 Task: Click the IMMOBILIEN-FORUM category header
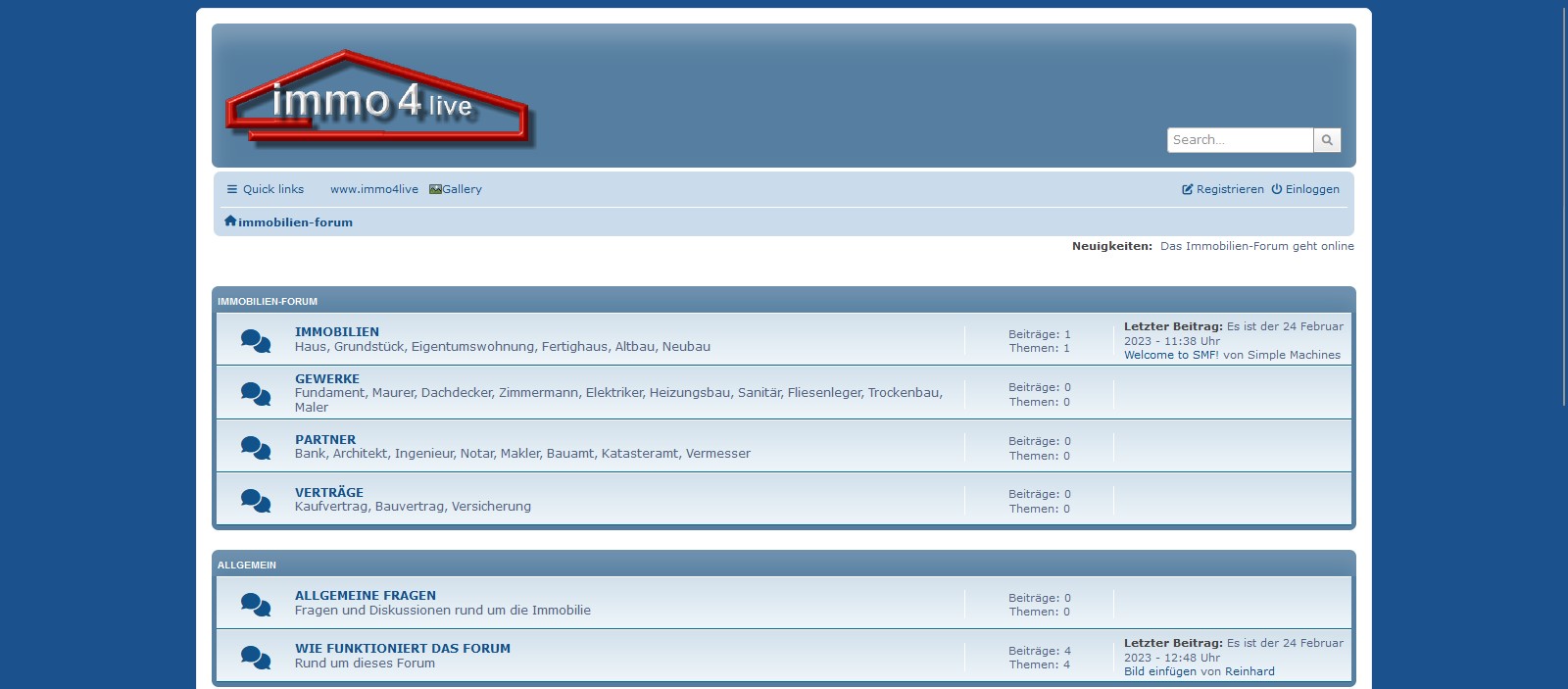point(268,302)
